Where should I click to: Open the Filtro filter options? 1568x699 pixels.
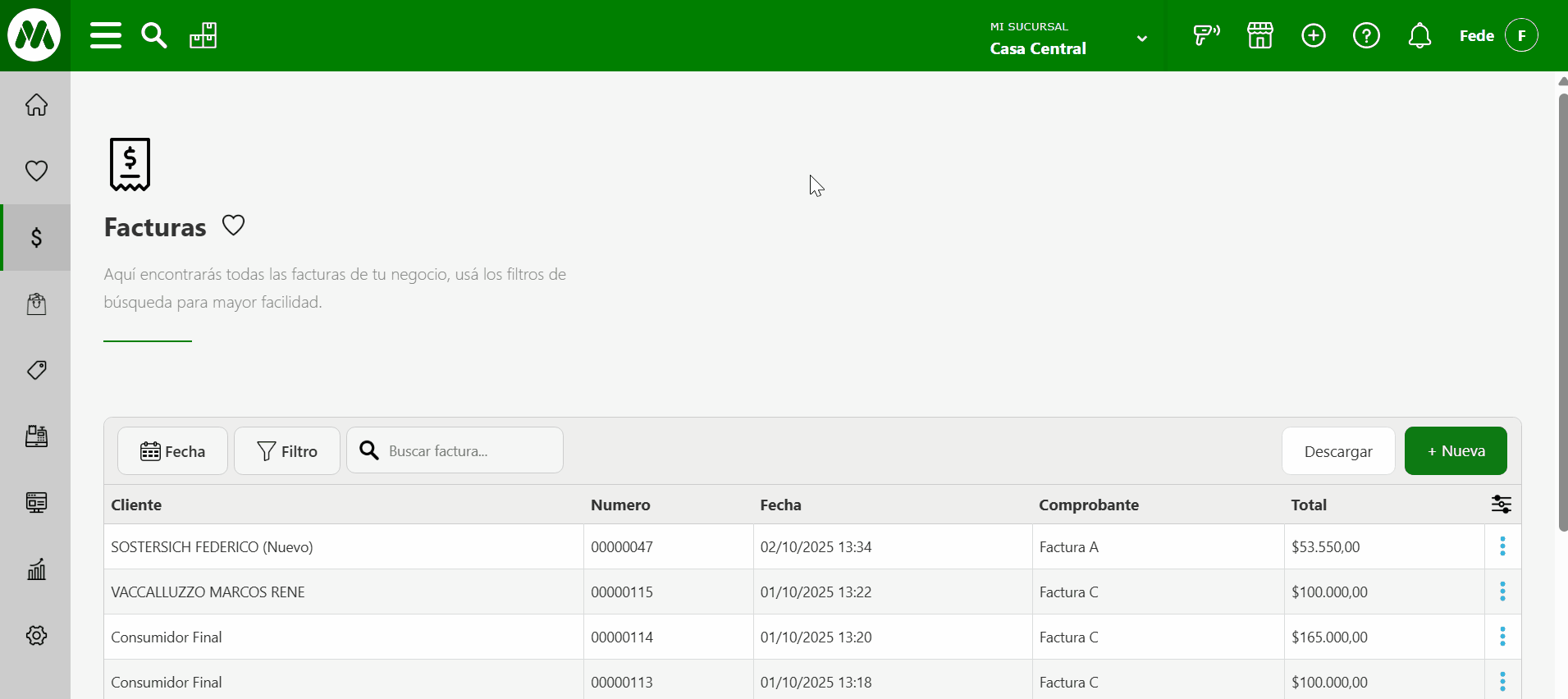coord(287,451)
